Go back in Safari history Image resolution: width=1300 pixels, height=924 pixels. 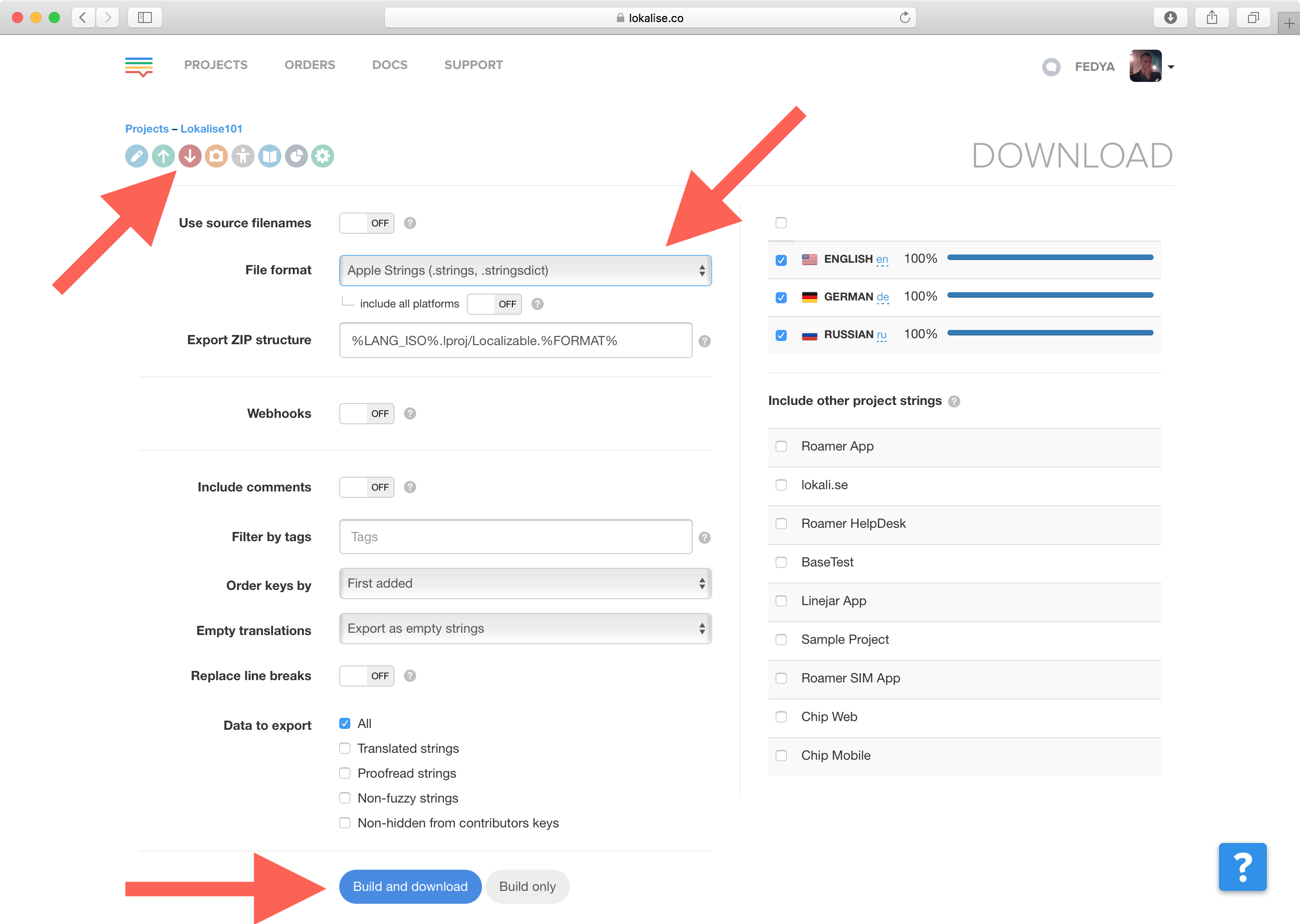[83, 17]
